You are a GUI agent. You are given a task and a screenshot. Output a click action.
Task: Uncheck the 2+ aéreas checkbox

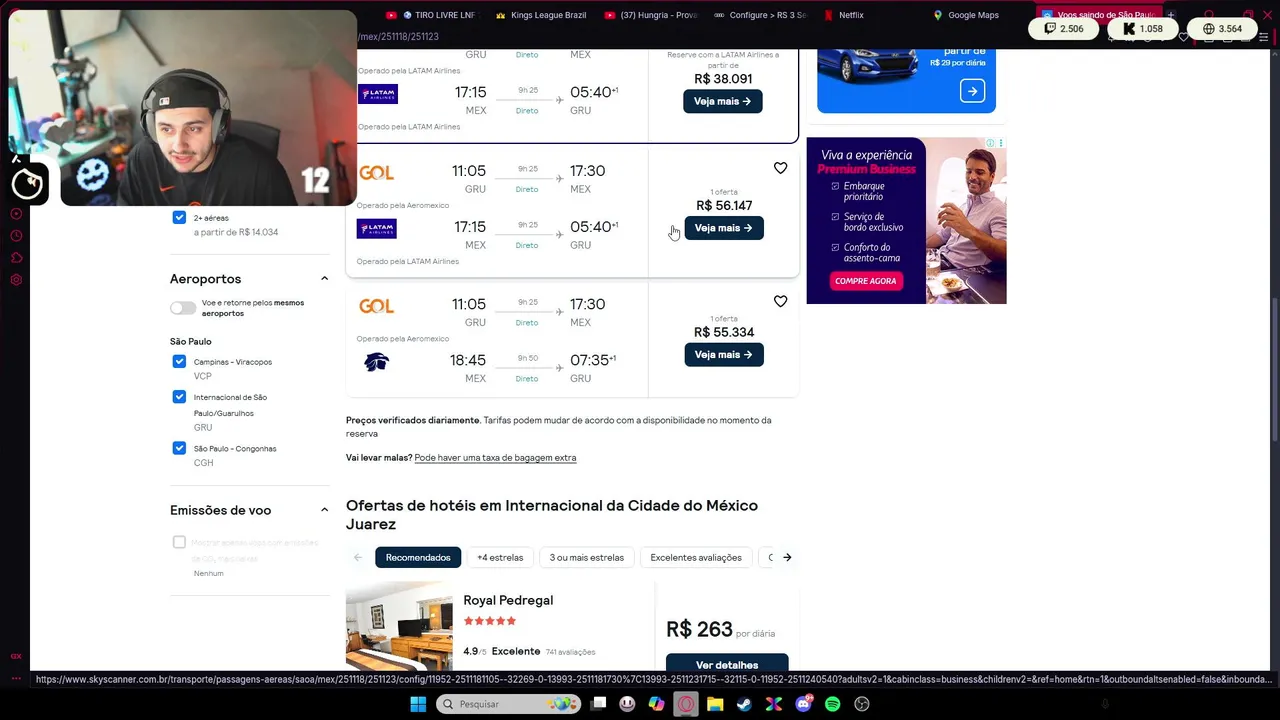179,217
